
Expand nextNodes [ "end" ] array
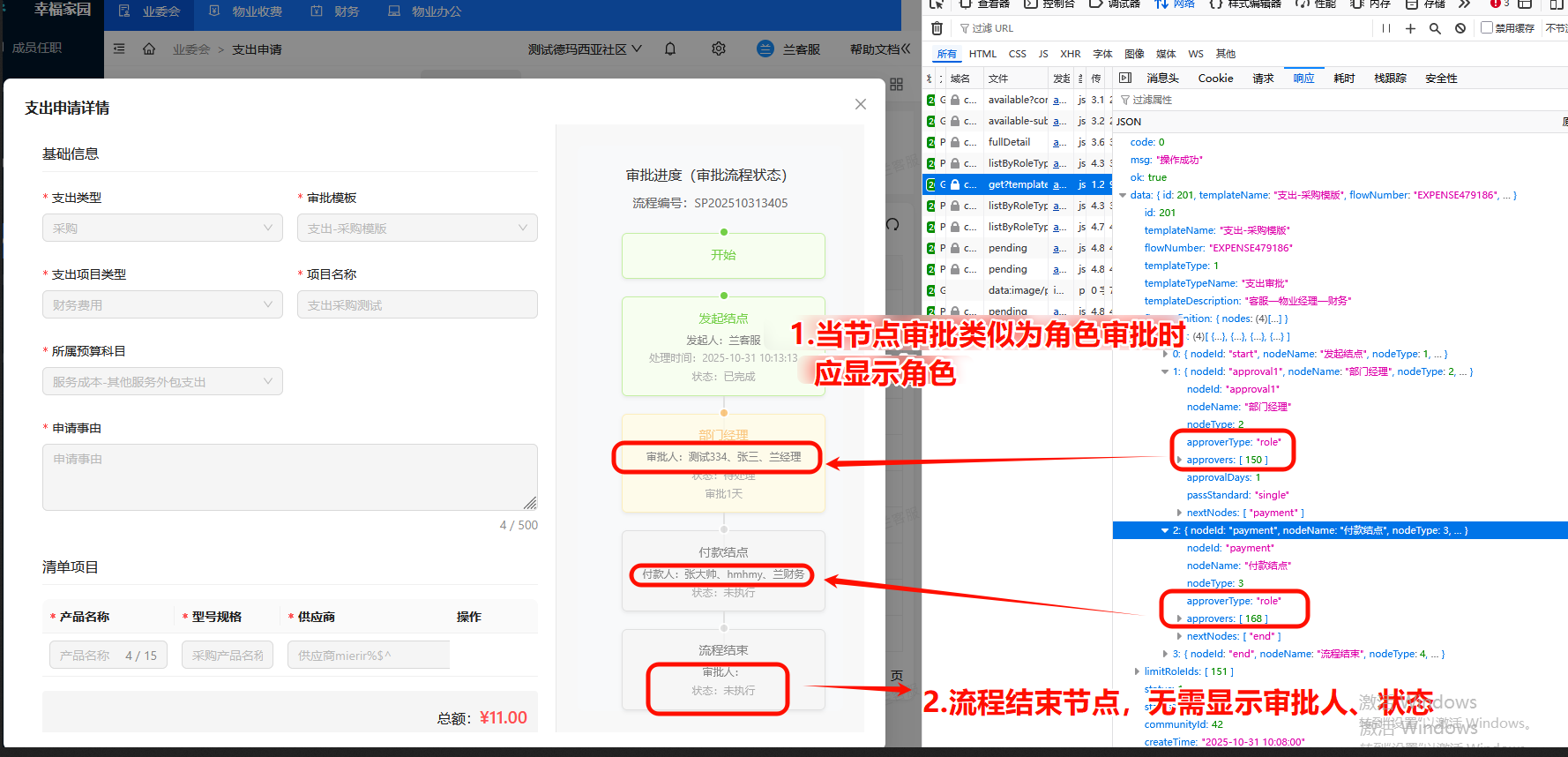[1179, 636]
